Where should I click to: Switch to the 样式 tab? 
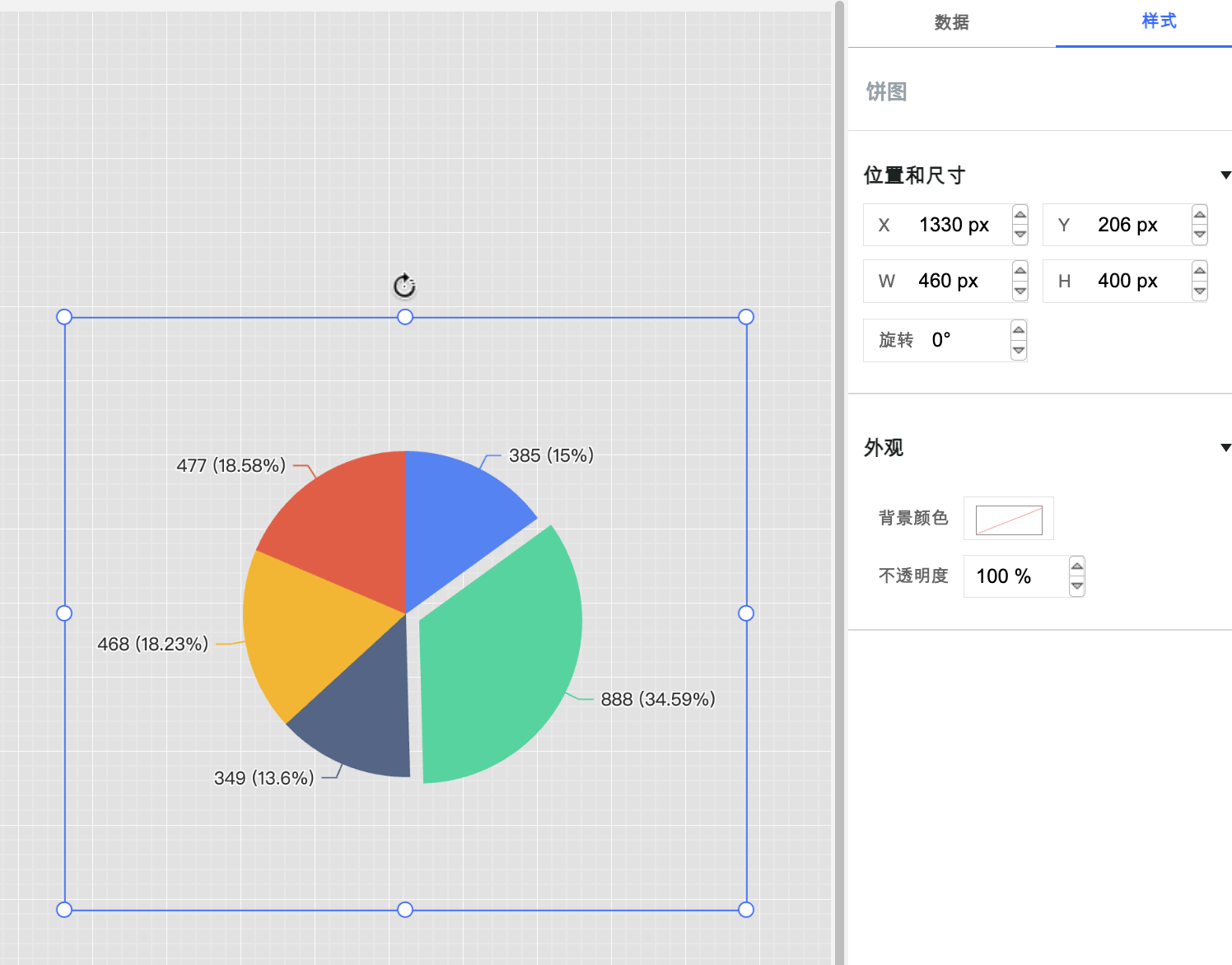tap(1159, 21)
